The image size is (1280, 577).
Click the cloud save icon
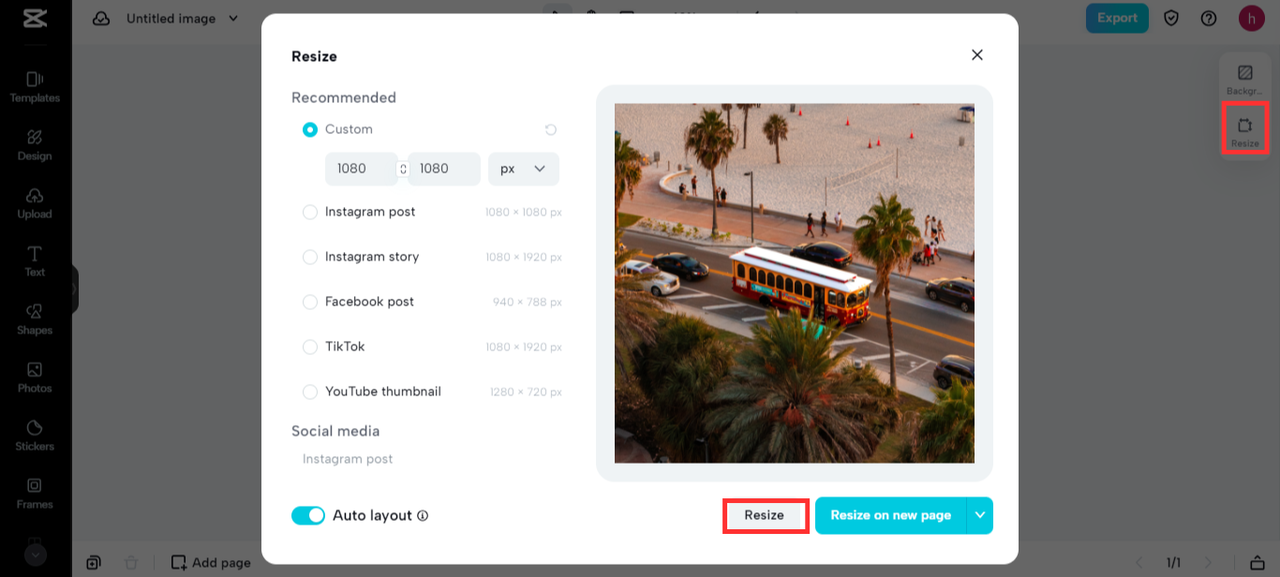click(101, 18)
